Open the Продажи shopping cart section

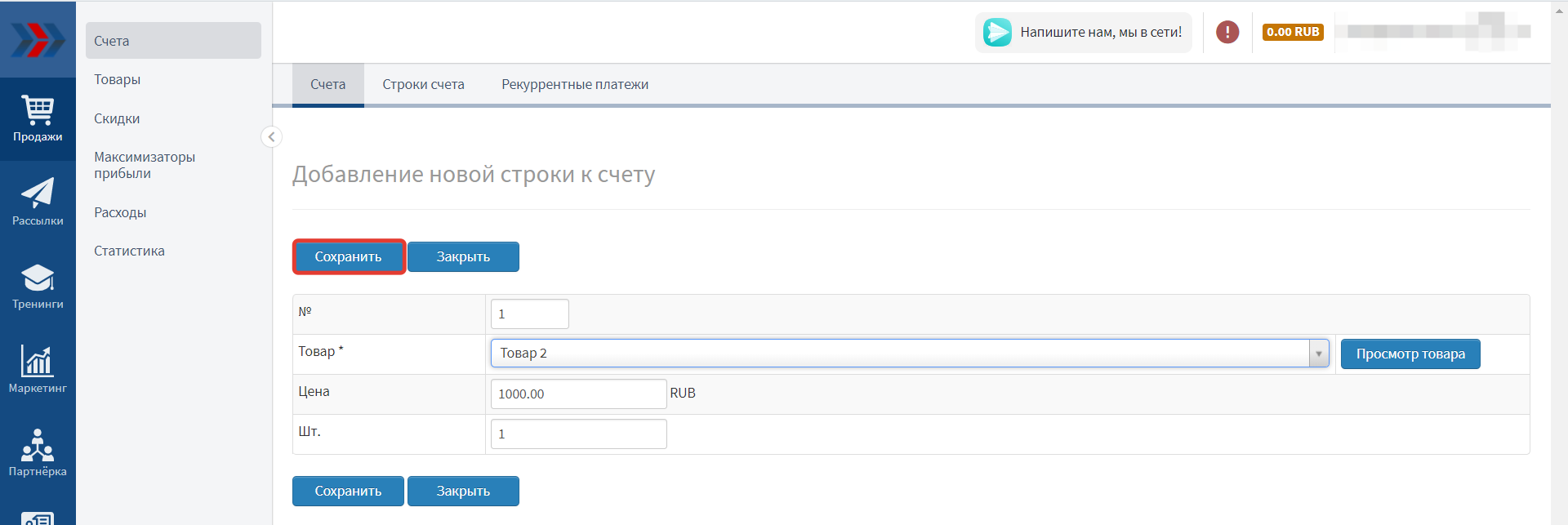point(38,118)
